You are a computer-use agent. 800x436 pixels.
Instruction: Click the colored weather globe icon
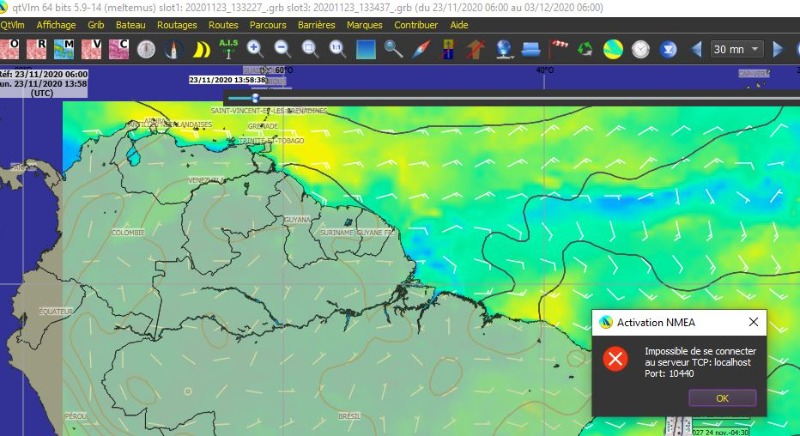pos(613,49)
